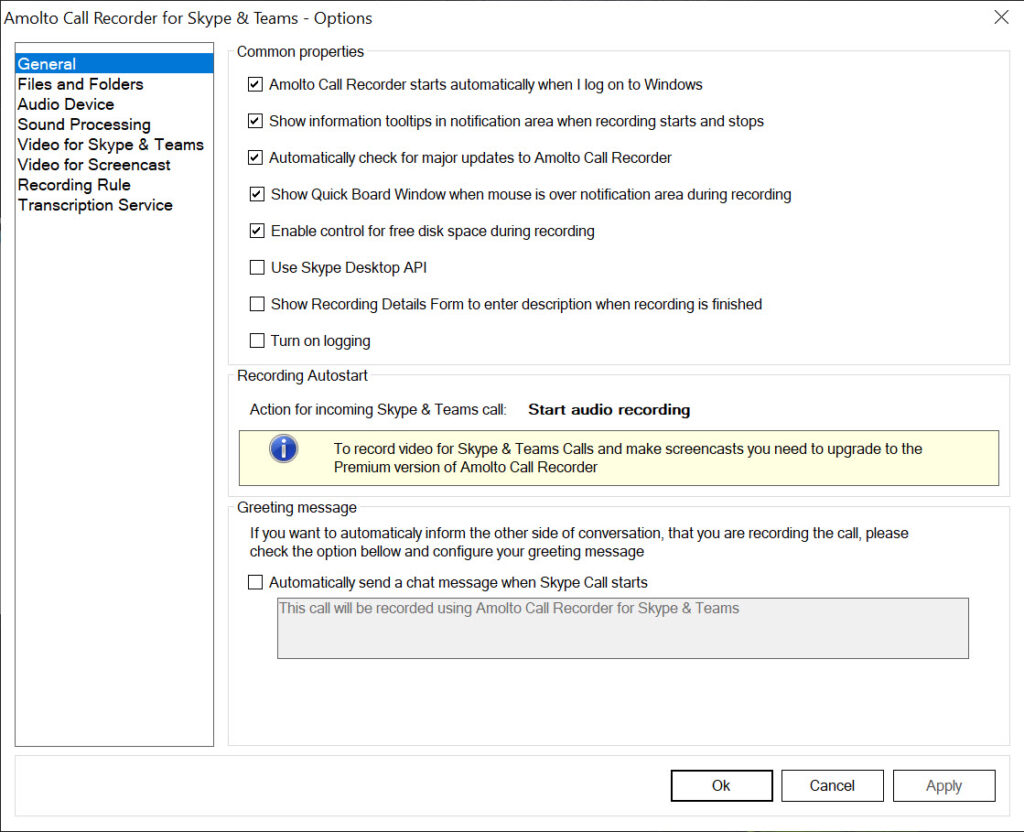
Task: Disable automatic start on Windows logon
Action: 255,84
